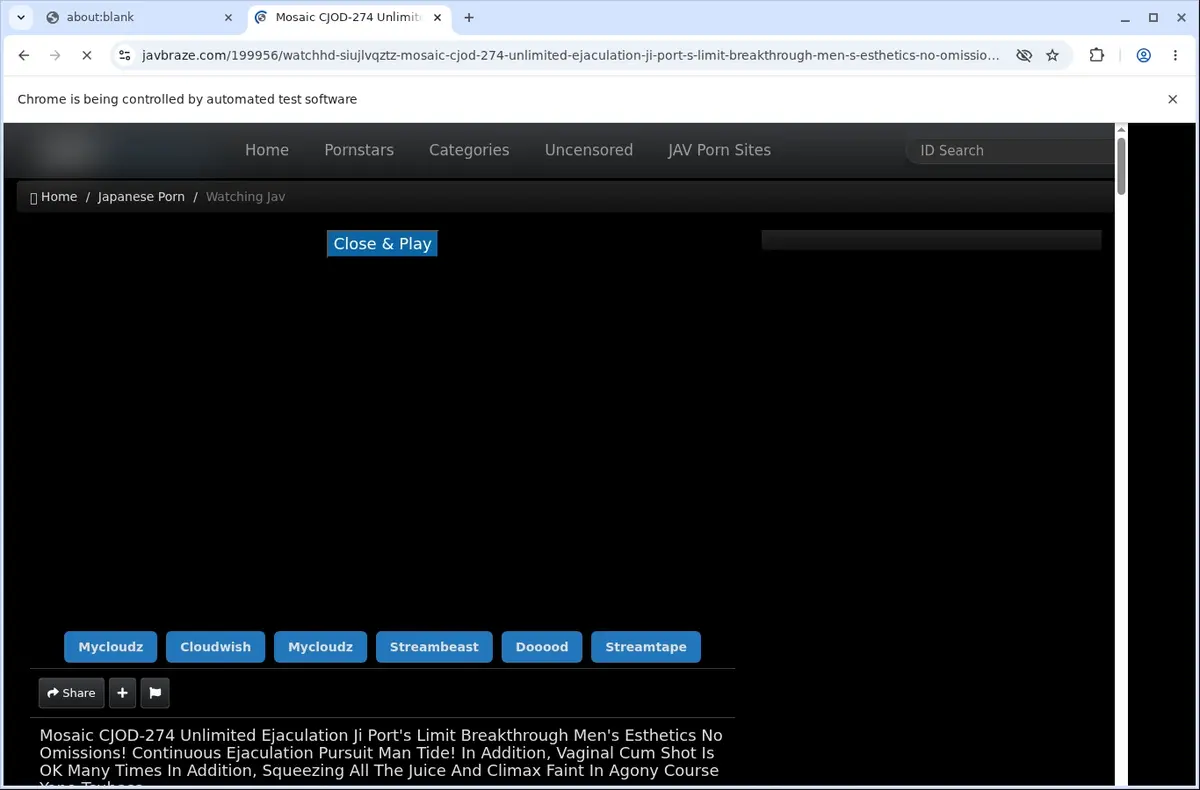
Task: Close the about:blank tab
Action: click(228, 17)
